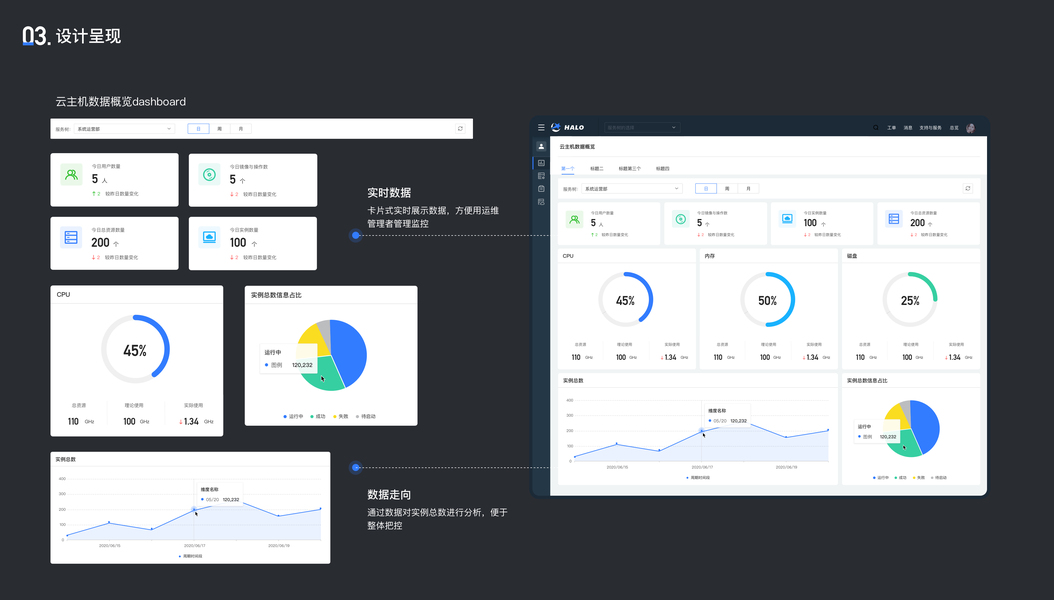Click the green users icon in the HALO 今日用户数量 card
The image size is (1054, 600).
[x=574, y=219]
